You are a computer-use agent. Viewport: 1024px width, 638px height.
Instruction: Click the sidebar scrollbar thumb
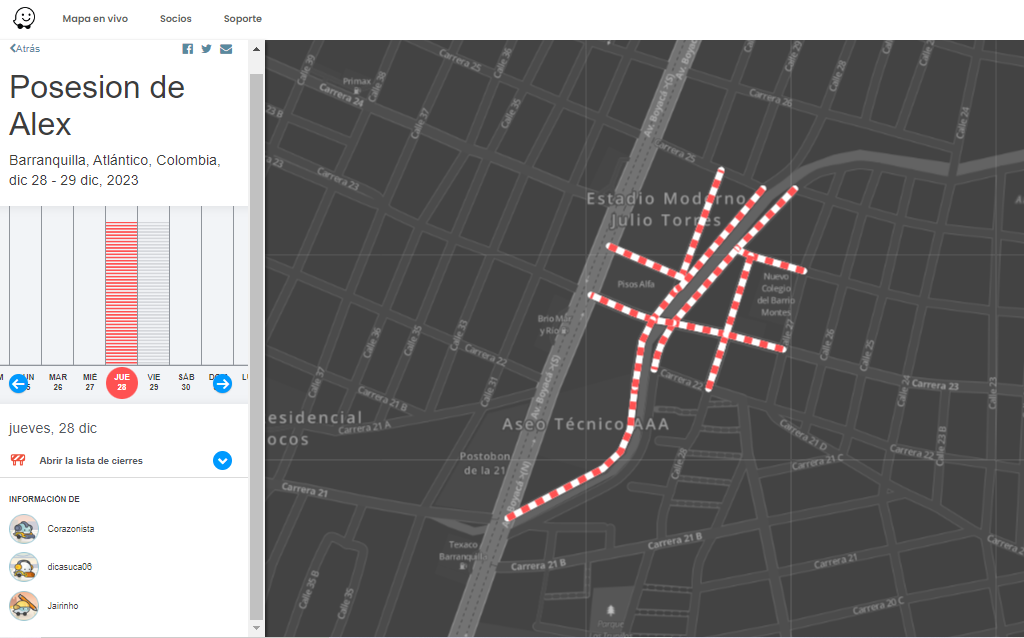257,346
